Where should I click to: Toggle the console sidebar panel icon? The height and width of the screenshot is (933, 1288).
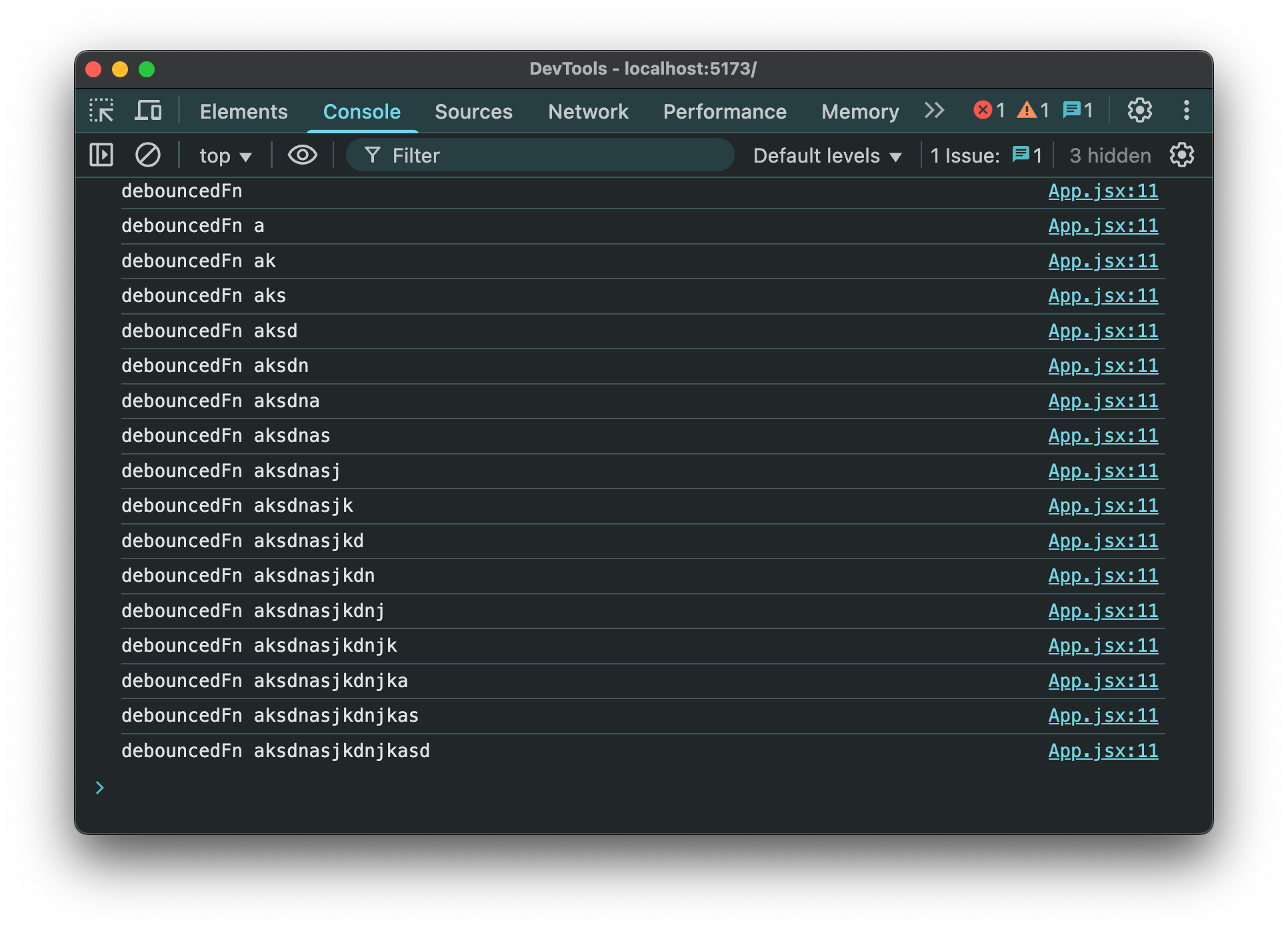click(x=101, y=155)
